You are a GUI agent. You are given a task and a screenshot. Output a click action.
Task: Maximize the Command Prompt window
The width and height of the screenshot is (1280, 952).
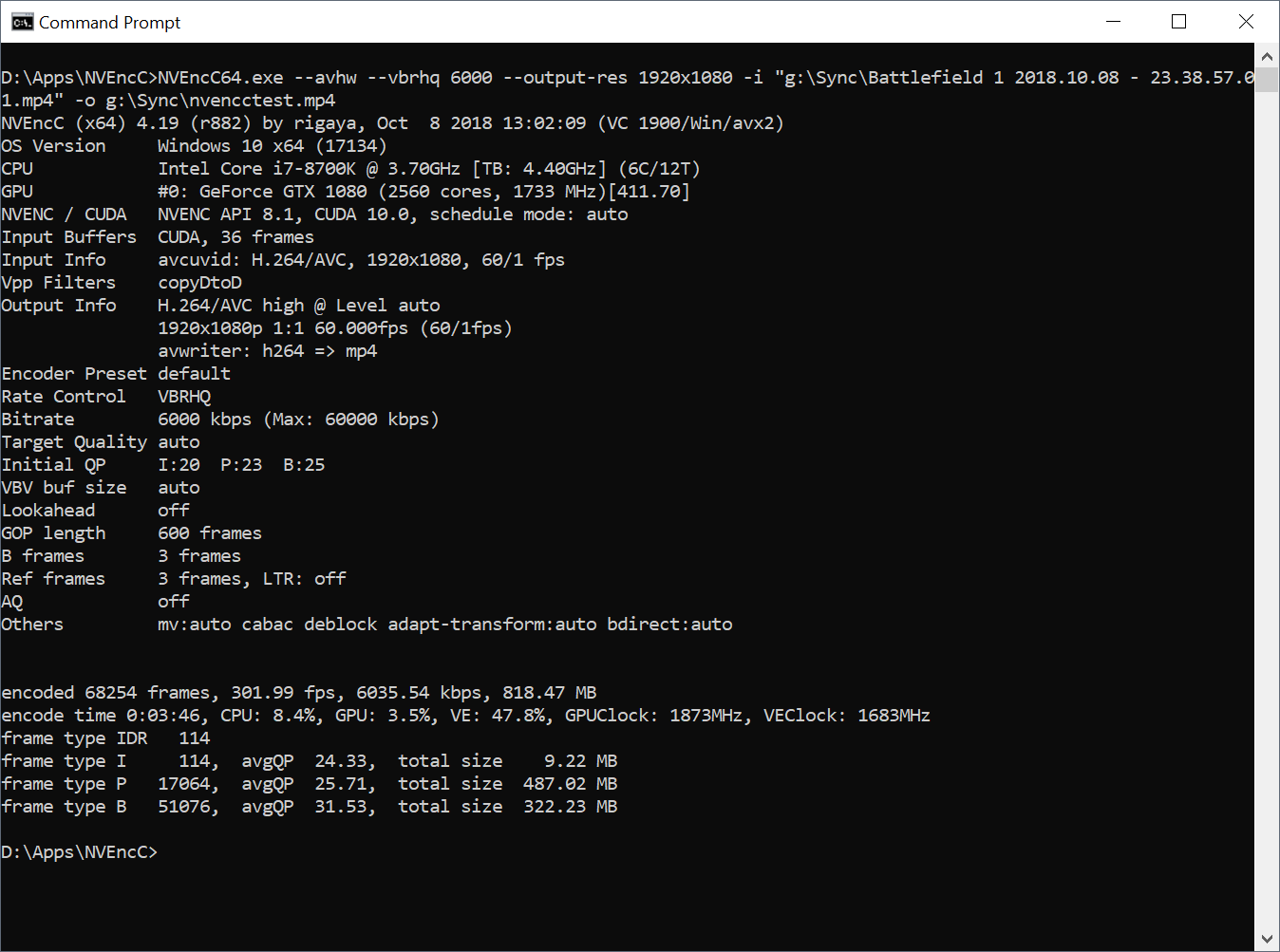point(1178,22)
